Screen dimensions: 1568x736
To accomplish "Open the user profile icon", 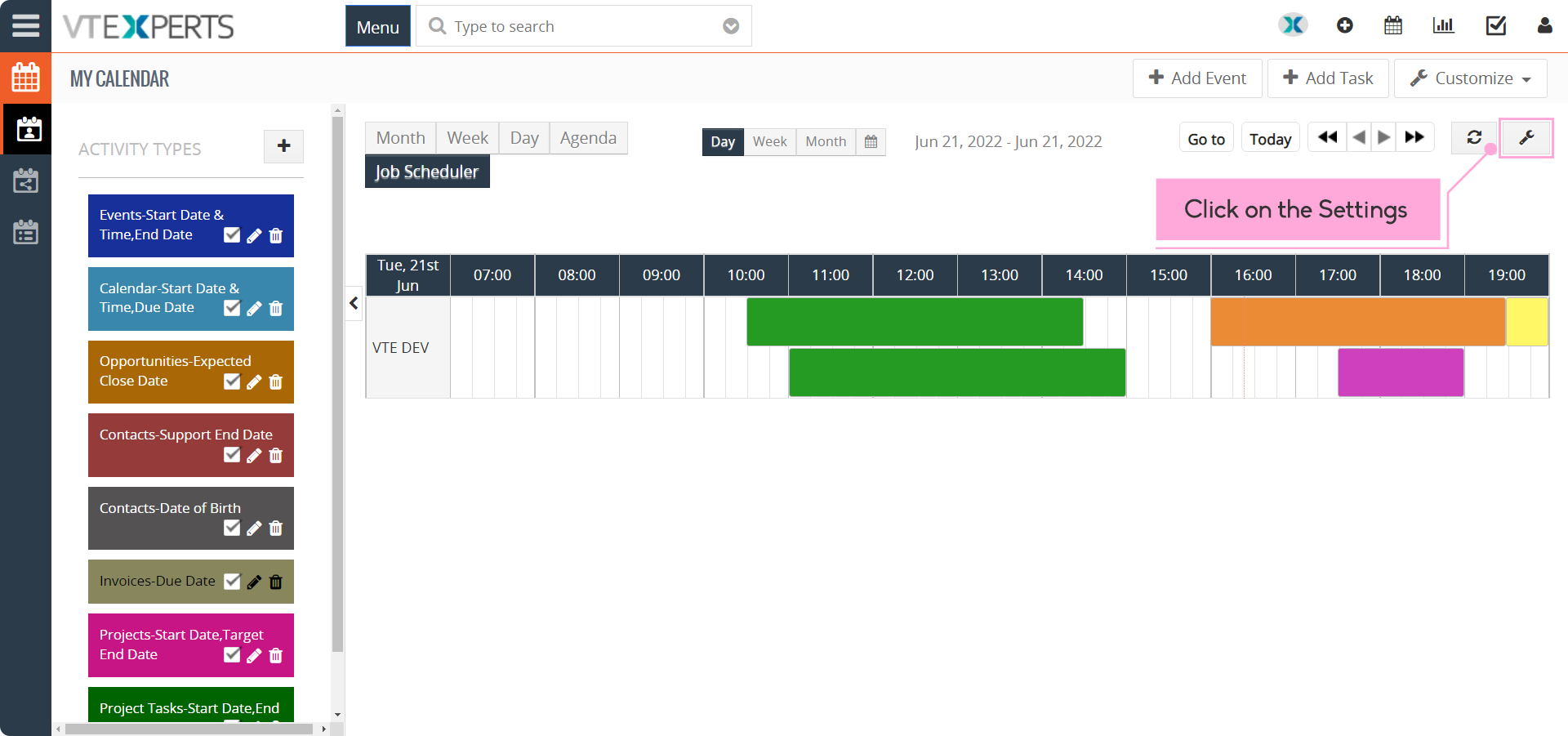I will pos(1544,25).
